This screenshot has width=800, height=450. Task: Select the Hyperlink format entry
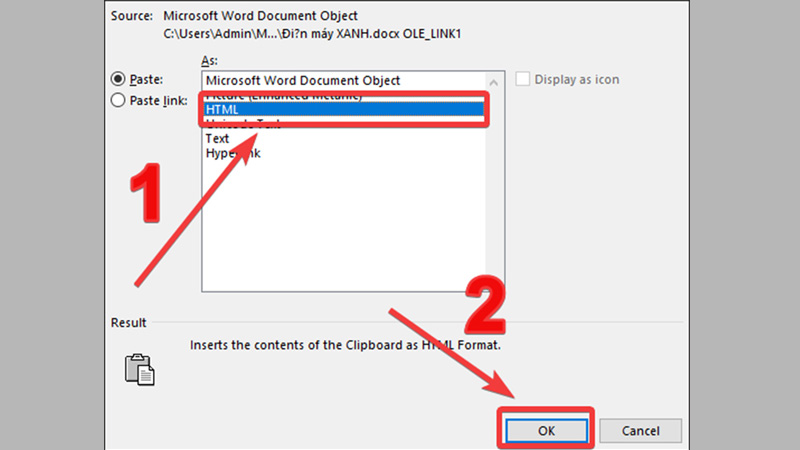[344, 153]
